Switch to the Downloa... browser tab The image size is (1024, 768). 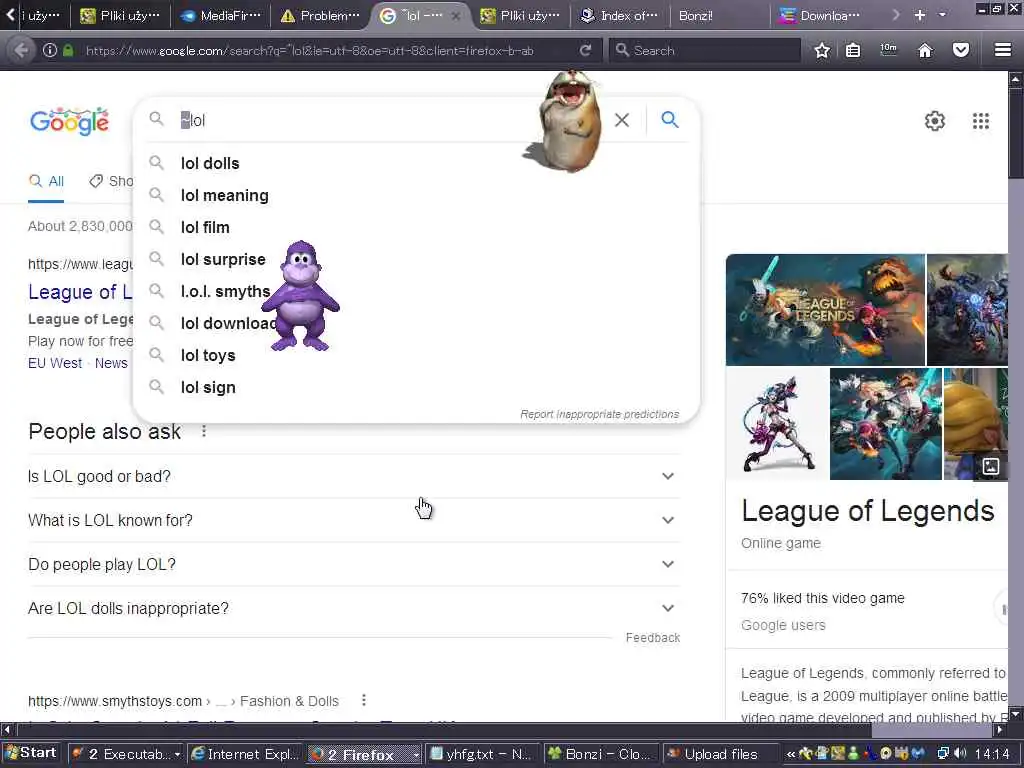820,15
